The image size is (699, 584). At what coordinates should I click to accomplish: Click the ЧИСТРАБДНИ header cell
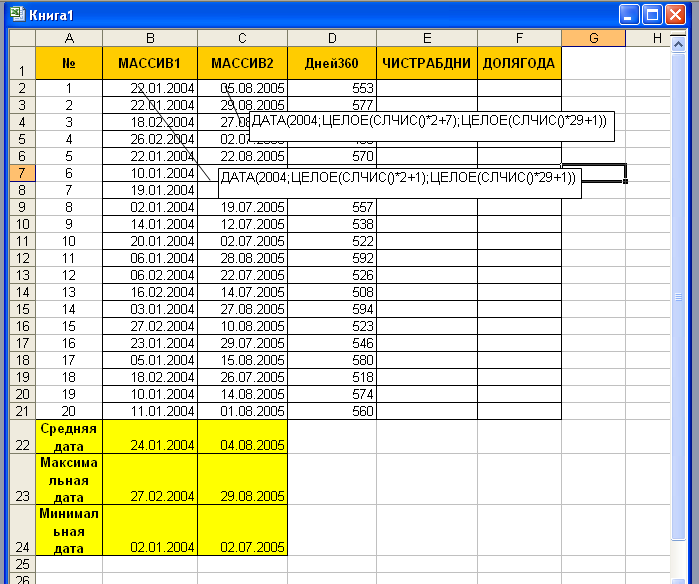[x=427, y=63]
